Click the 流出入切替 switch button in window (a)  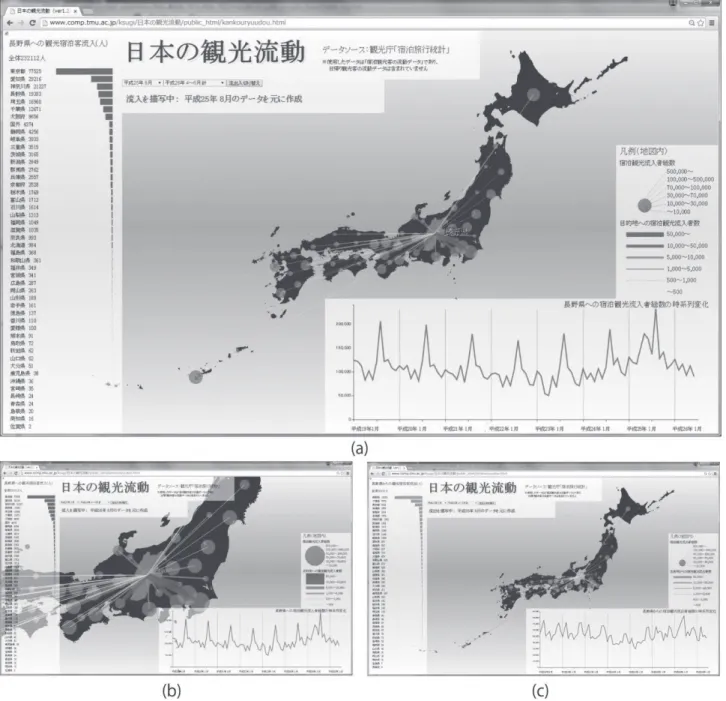[x=244, y=83]
